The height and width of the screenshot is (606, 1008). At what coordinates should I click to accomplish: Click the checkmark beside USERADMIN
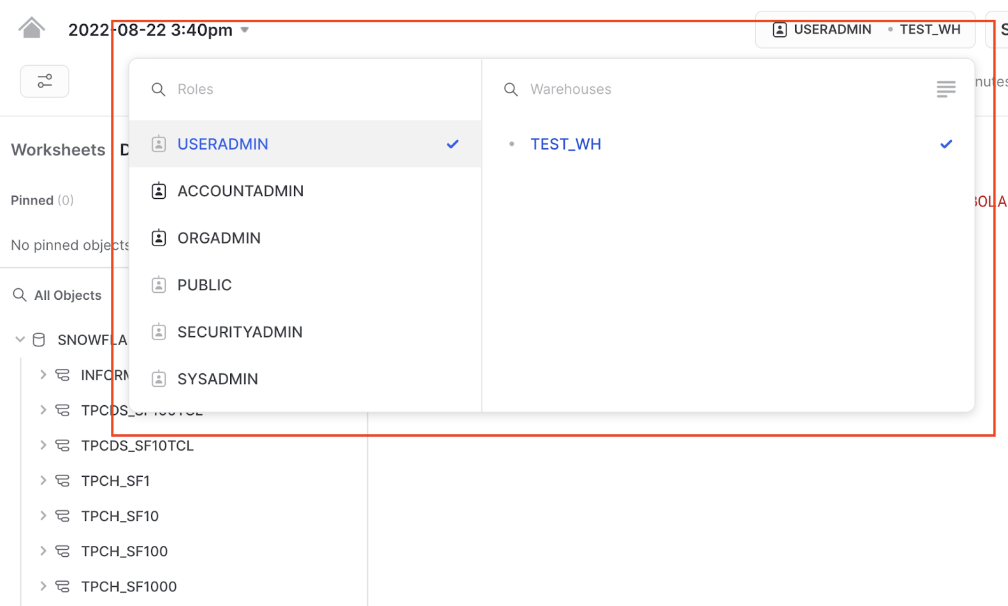click(453, 144)
